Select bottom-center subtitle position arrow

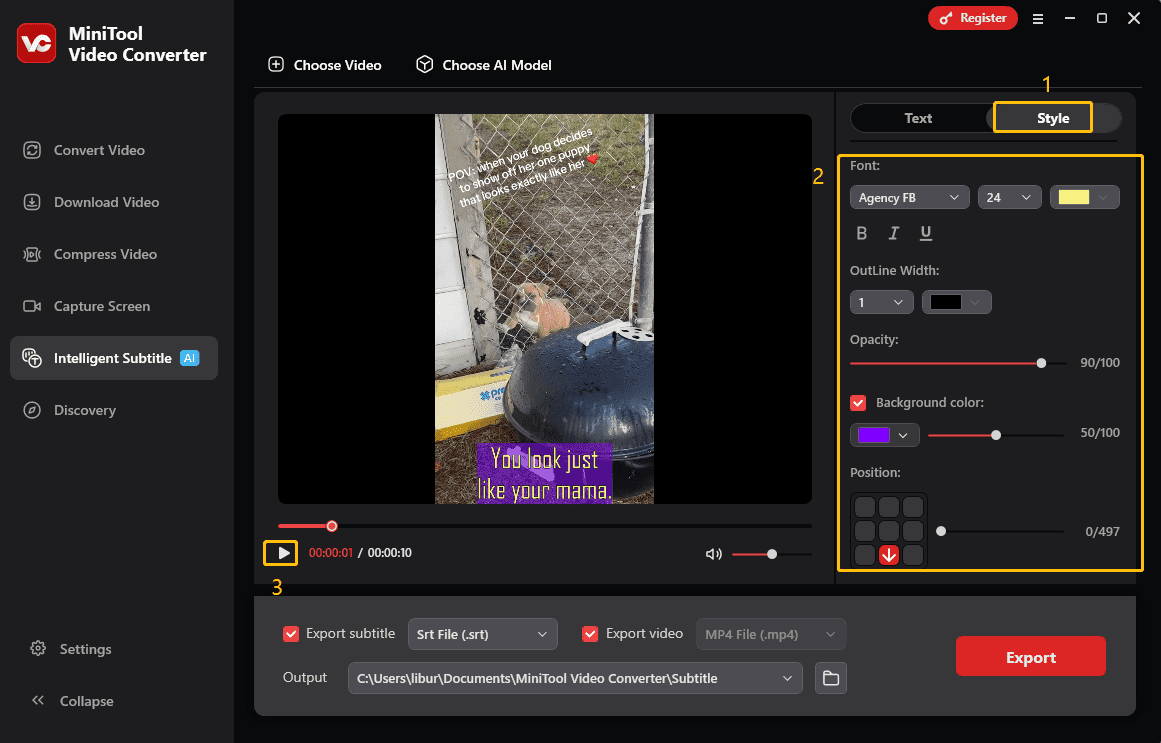tap(888, 556)
